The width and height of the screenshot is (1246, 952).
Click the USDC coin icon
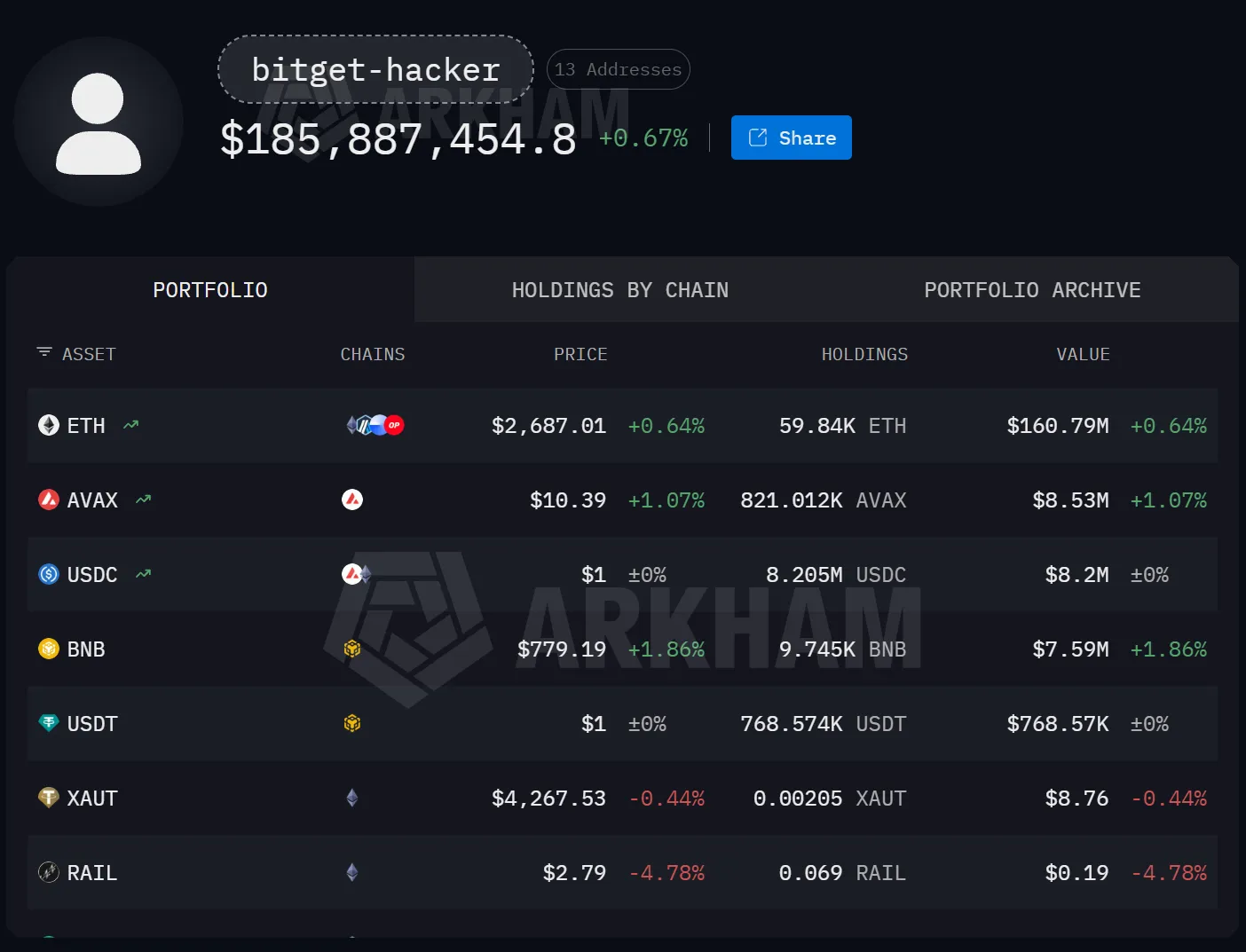(x=49, y=575)
